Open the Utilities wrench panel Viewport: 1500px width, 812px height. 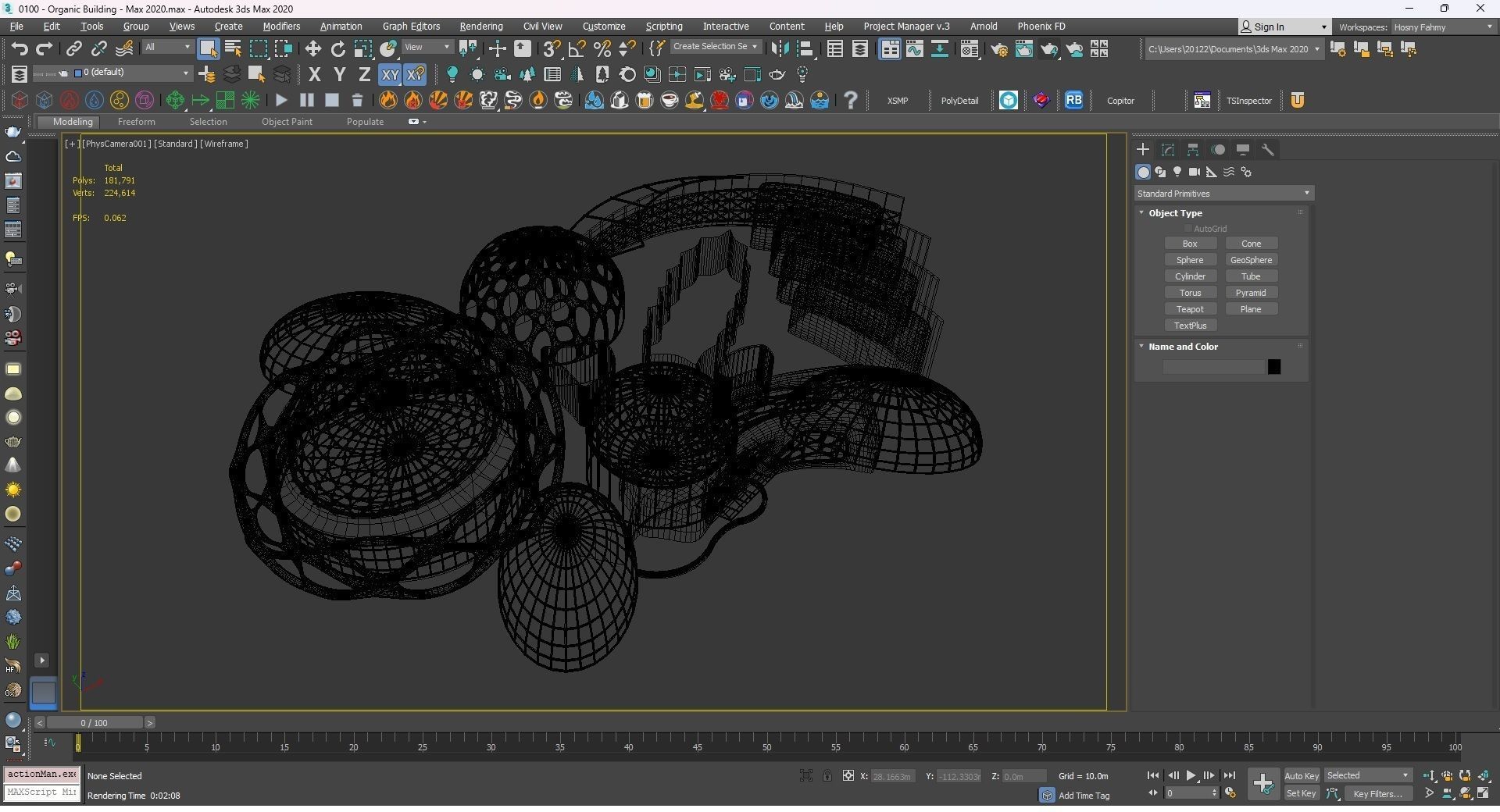coord(1268,150)
